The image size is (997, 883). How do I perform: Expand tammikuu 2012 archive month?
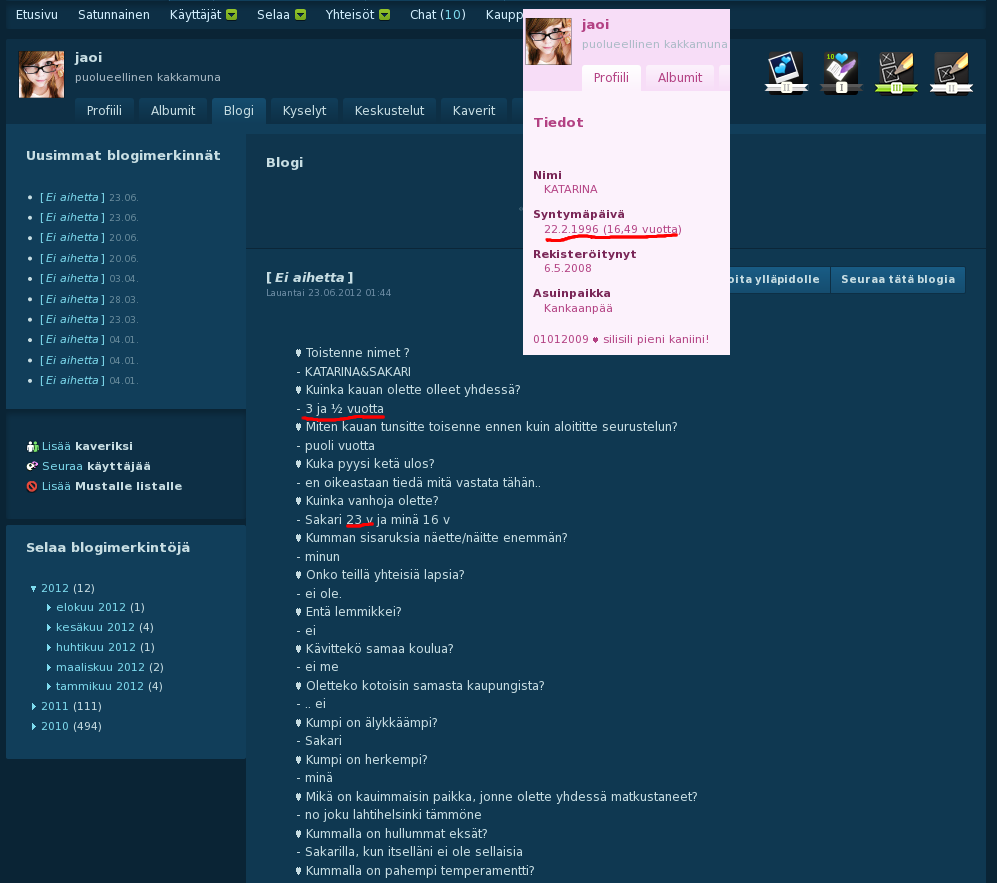(49, 687)
